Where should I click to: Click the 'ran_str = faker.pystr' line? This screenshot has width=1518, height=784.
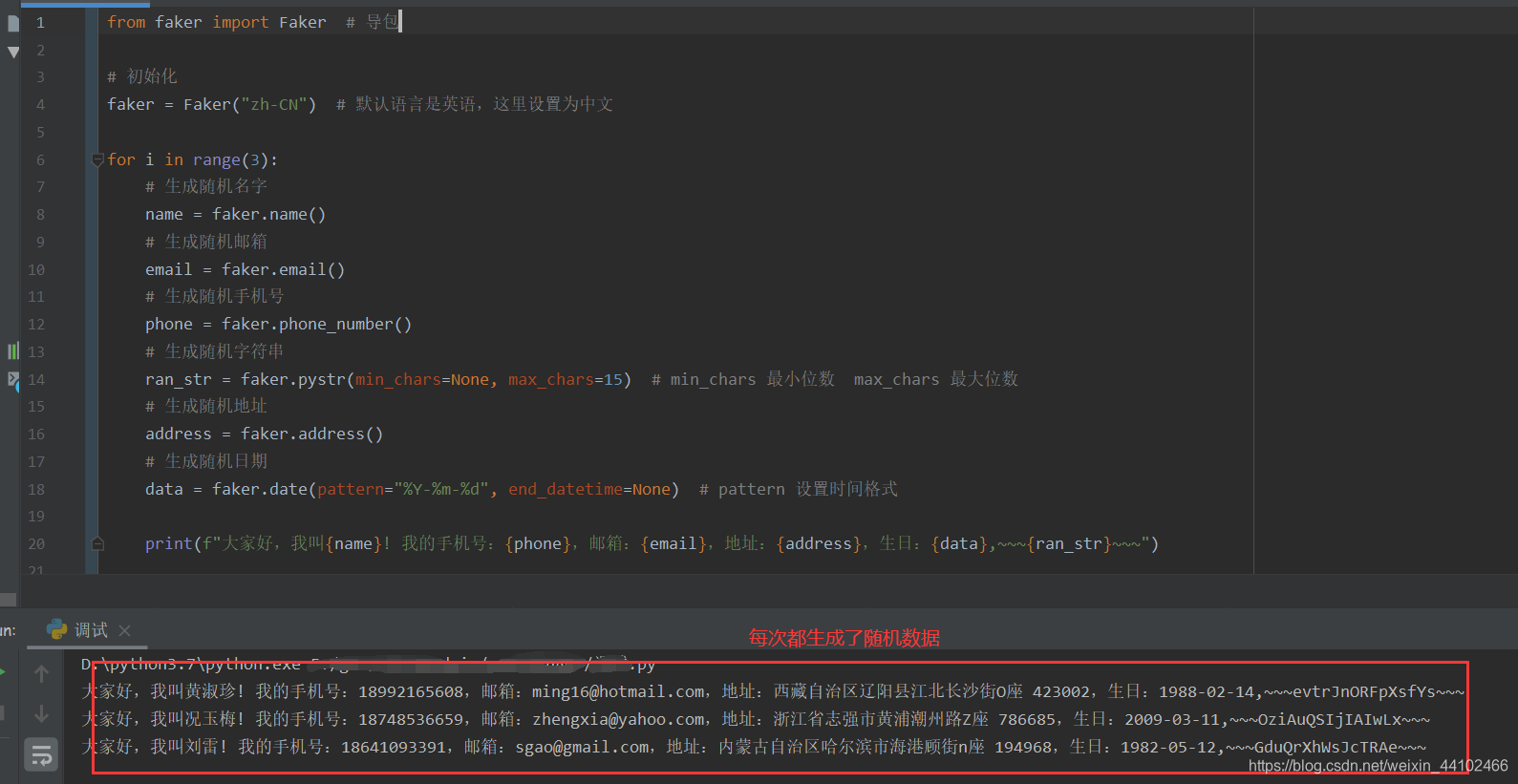click(x=388, y=379)
